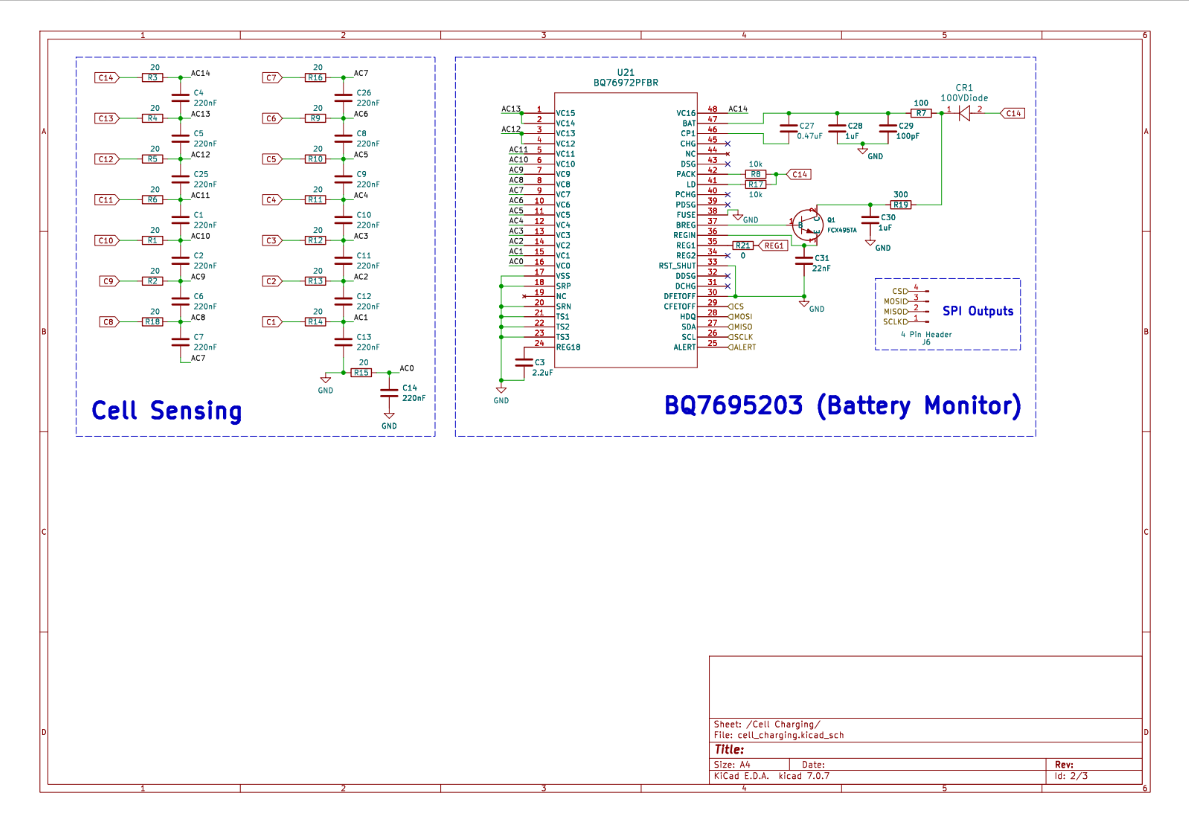Click the 'Size: A4' field

pyautogui.click(x=732, y=765)
